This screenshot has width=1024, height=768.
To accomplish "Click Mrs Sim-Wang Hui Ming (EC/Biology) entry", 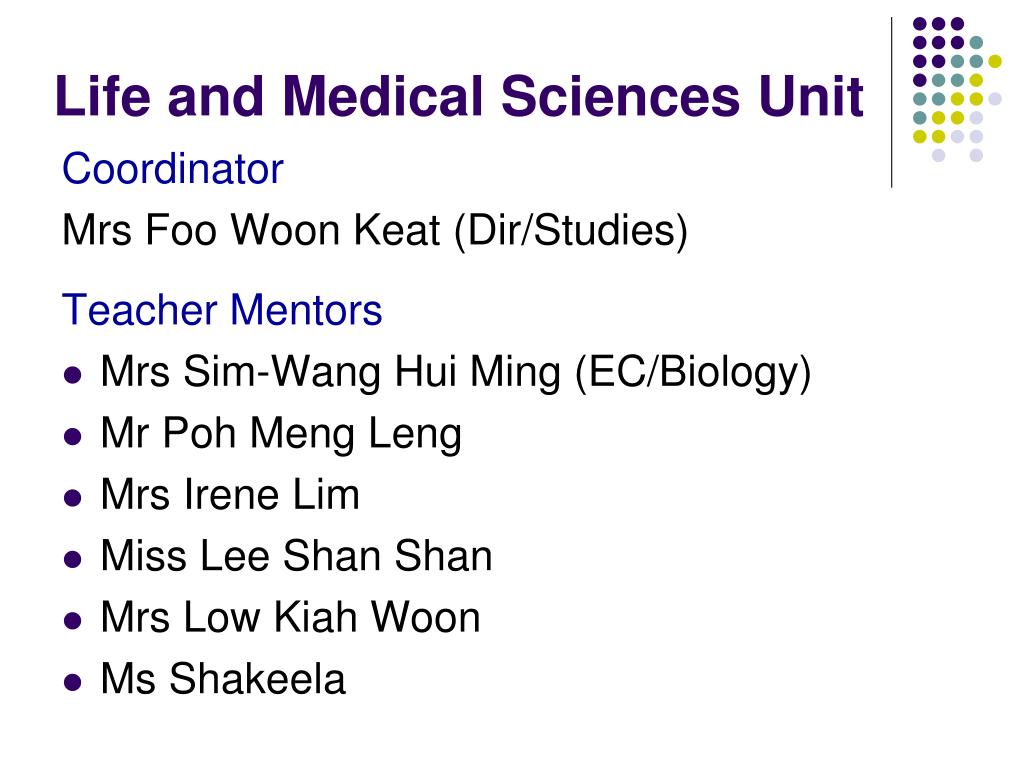I will pos(456,372).
